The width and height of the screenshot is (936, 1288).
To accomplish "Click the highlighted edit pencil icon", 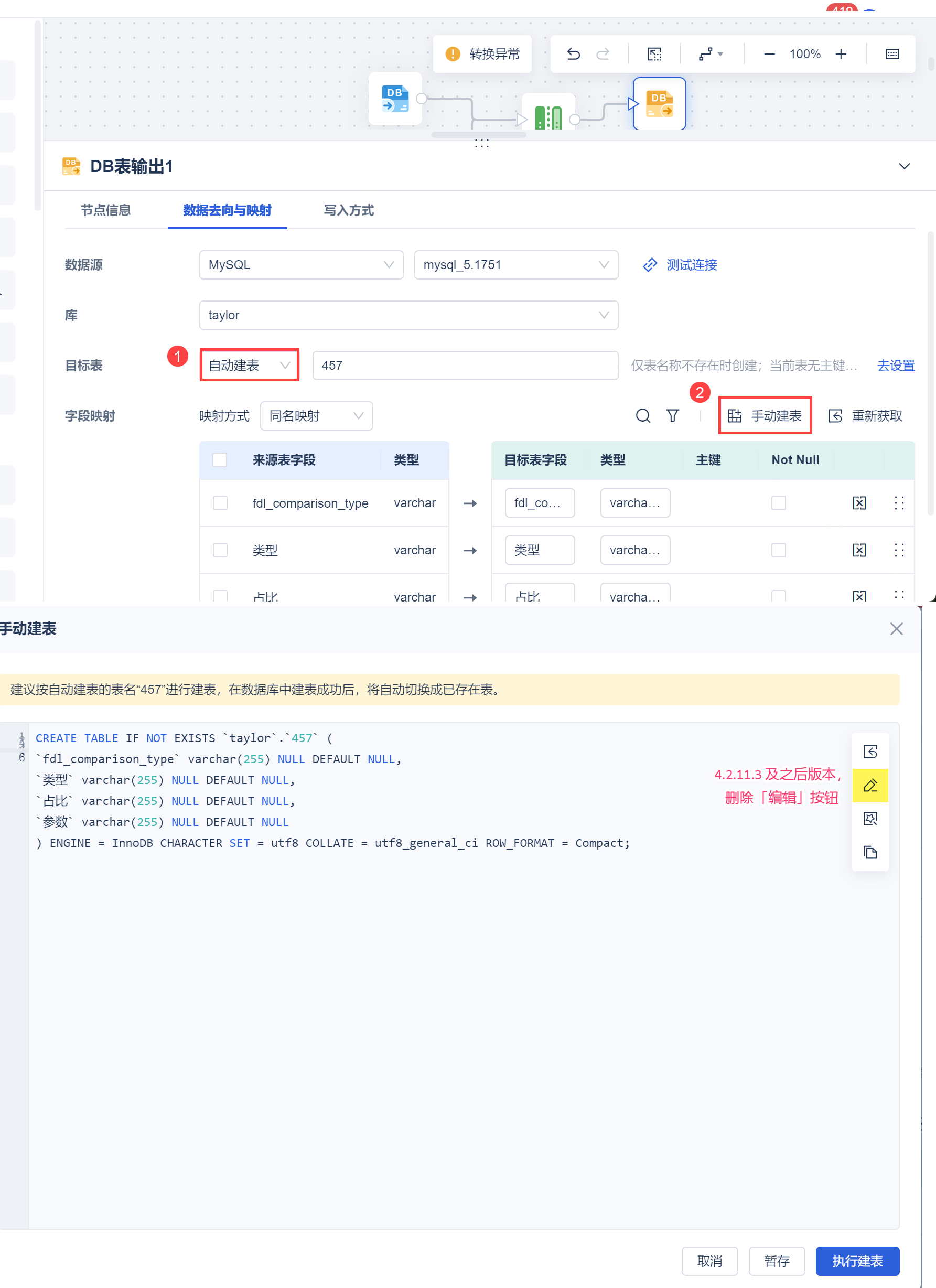I will pos(870,785).
